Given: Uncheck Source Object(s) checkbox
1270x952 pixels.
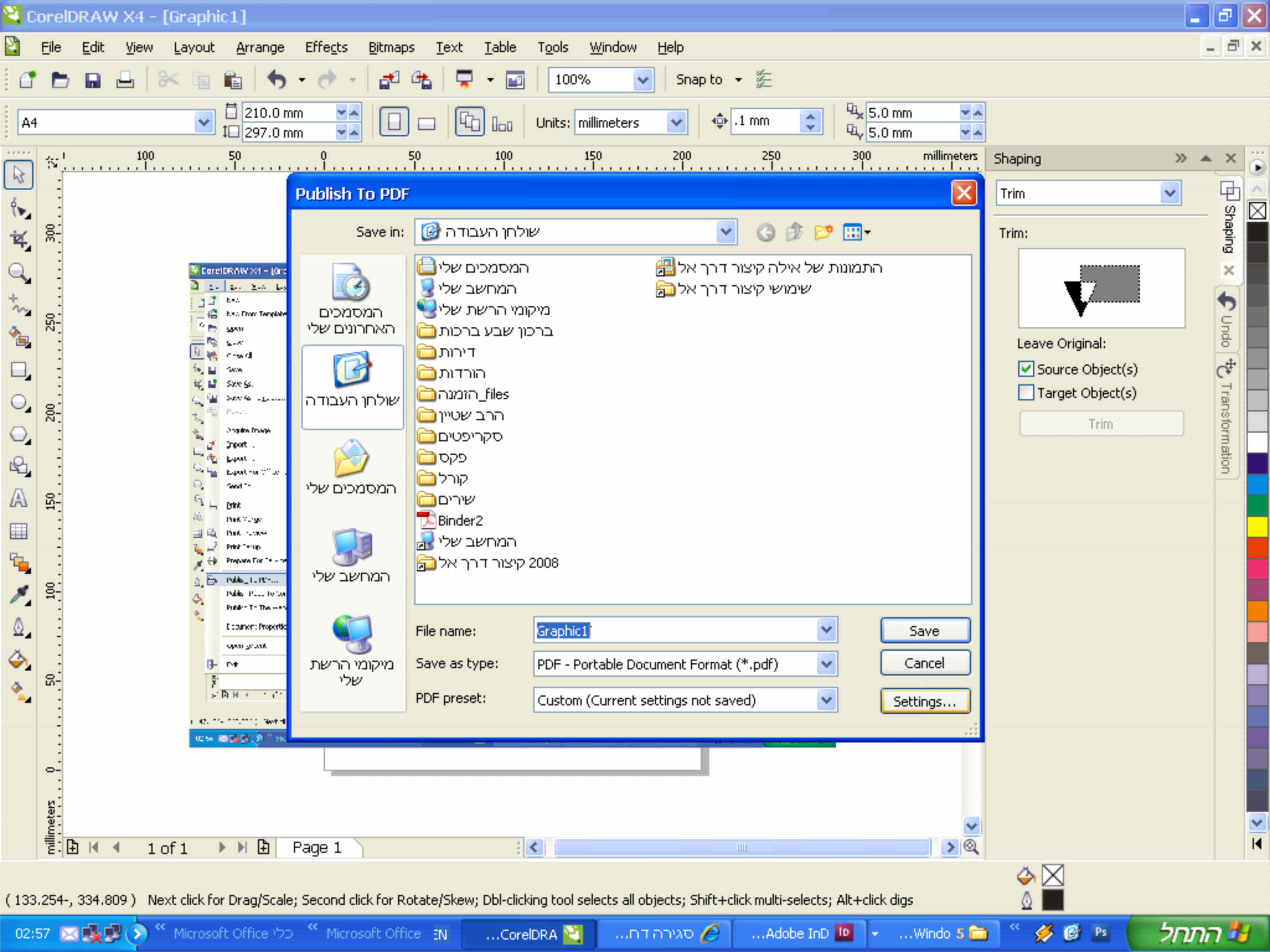Looking at the screenshot, I should [x=1026, y=369].
